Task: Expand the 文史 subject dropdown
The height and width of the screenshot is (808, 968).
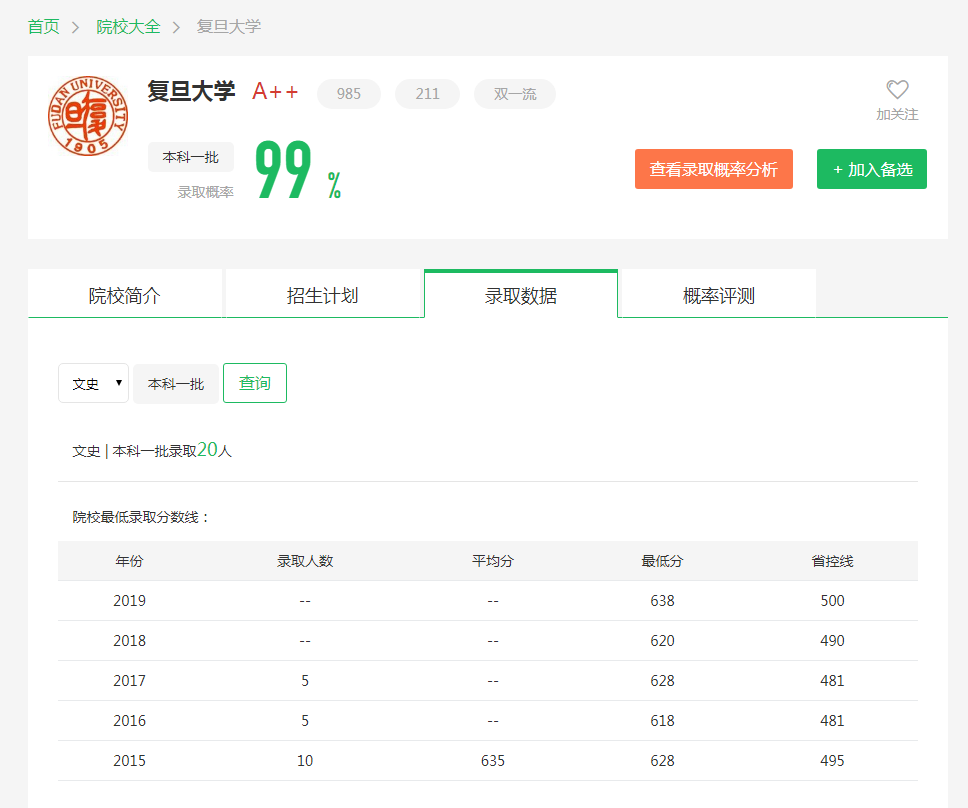Action: point(94,383)
